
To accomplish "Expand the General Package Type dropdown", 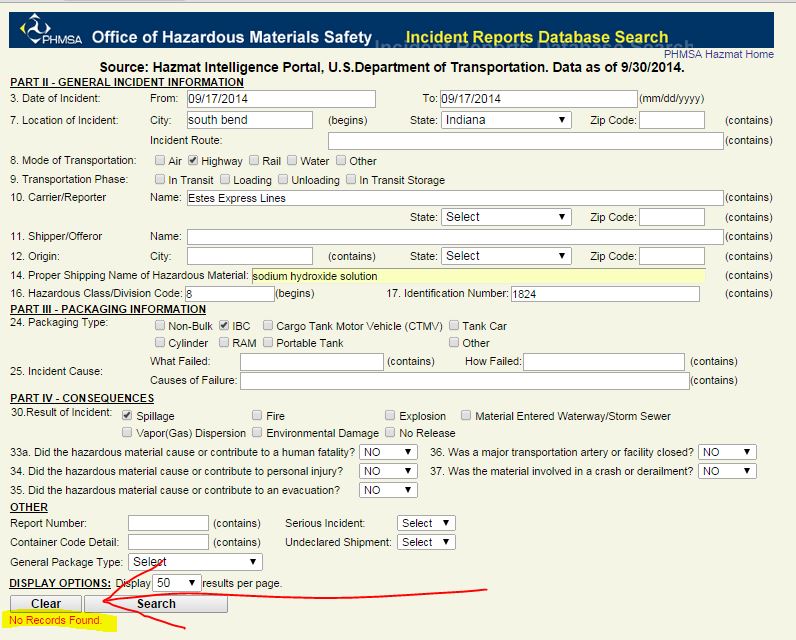I will click(195, 562).
